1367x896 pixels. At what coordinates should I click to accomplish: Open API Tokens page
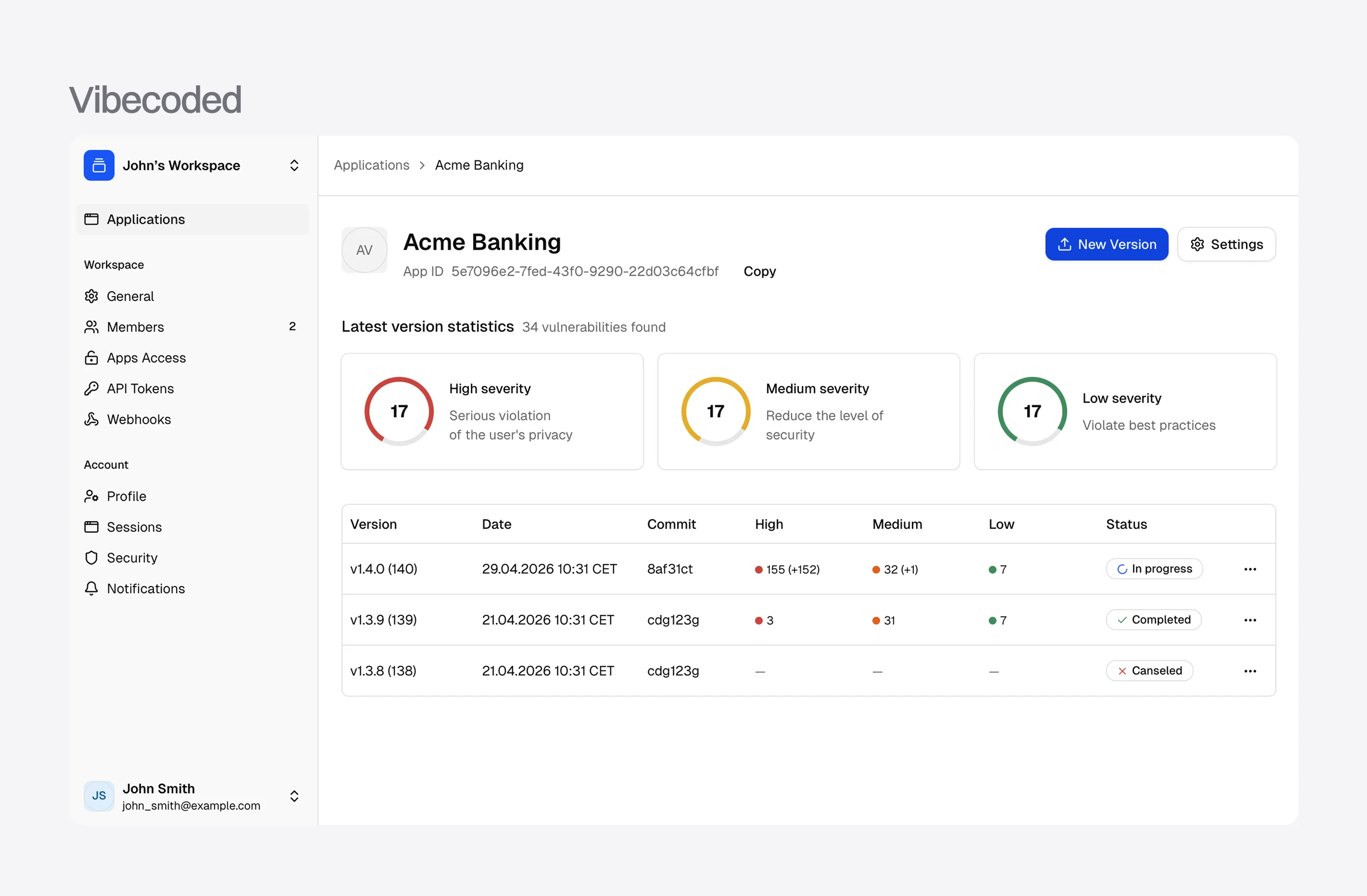pyautogui.click(x=192, y=389)
